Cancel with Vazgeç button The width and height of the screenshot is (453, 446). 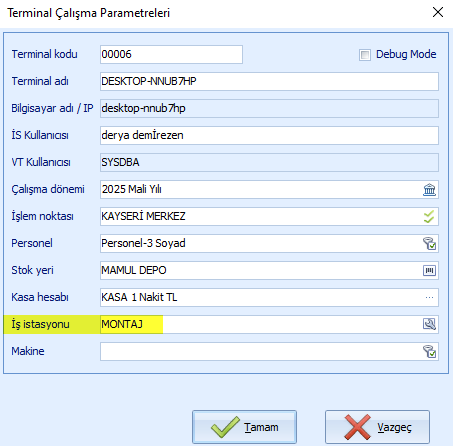pyautogui.click(x=377, y=427)
